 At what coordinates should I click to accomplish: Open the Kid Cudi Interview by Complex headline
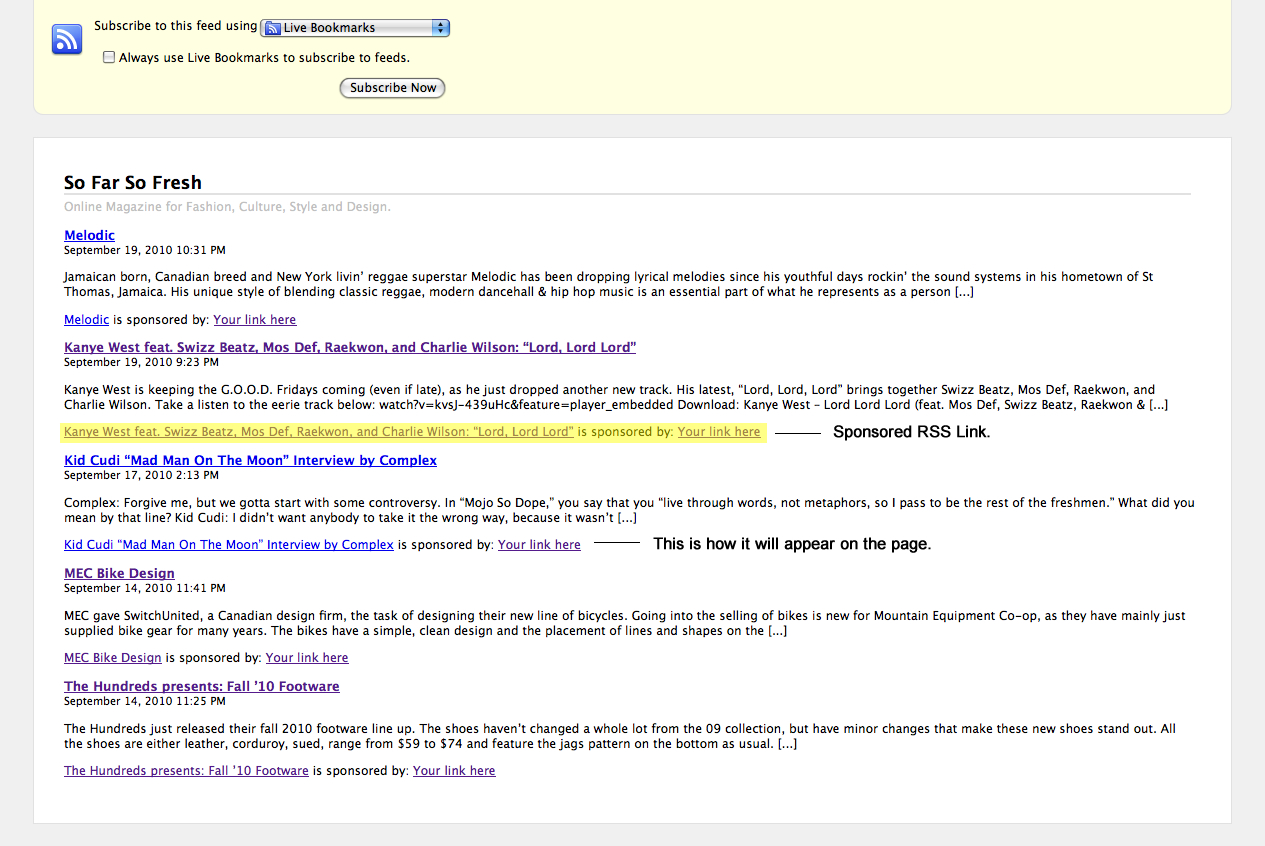pyautogui.click(x=250, y=460)
